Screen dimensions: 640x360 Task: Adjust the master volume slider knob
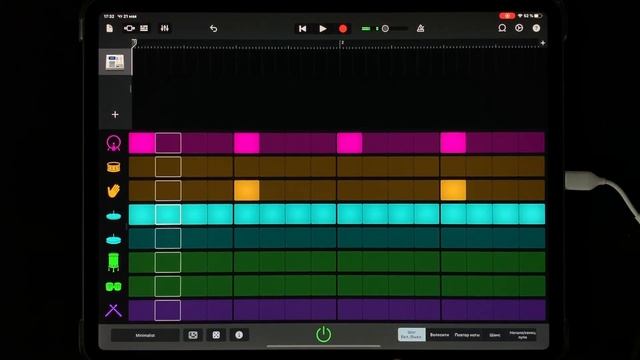pyautogui.click(x=385, y=29)
